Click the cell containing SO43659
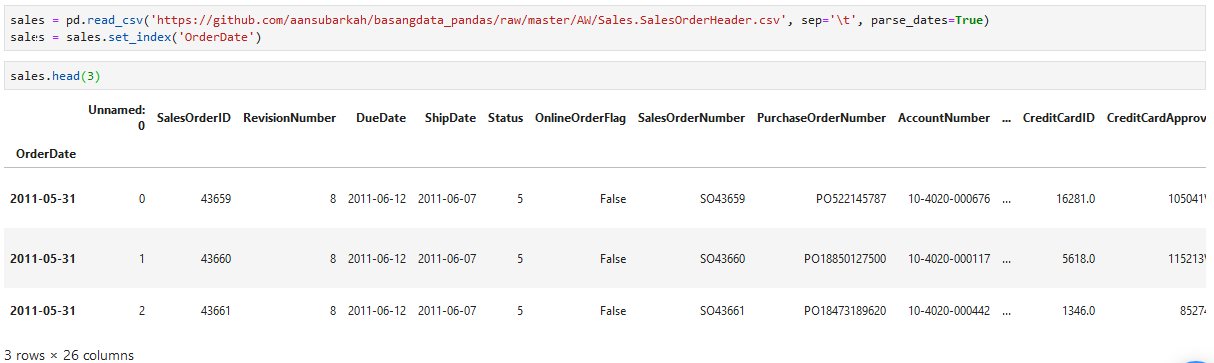 pos(722,199)
